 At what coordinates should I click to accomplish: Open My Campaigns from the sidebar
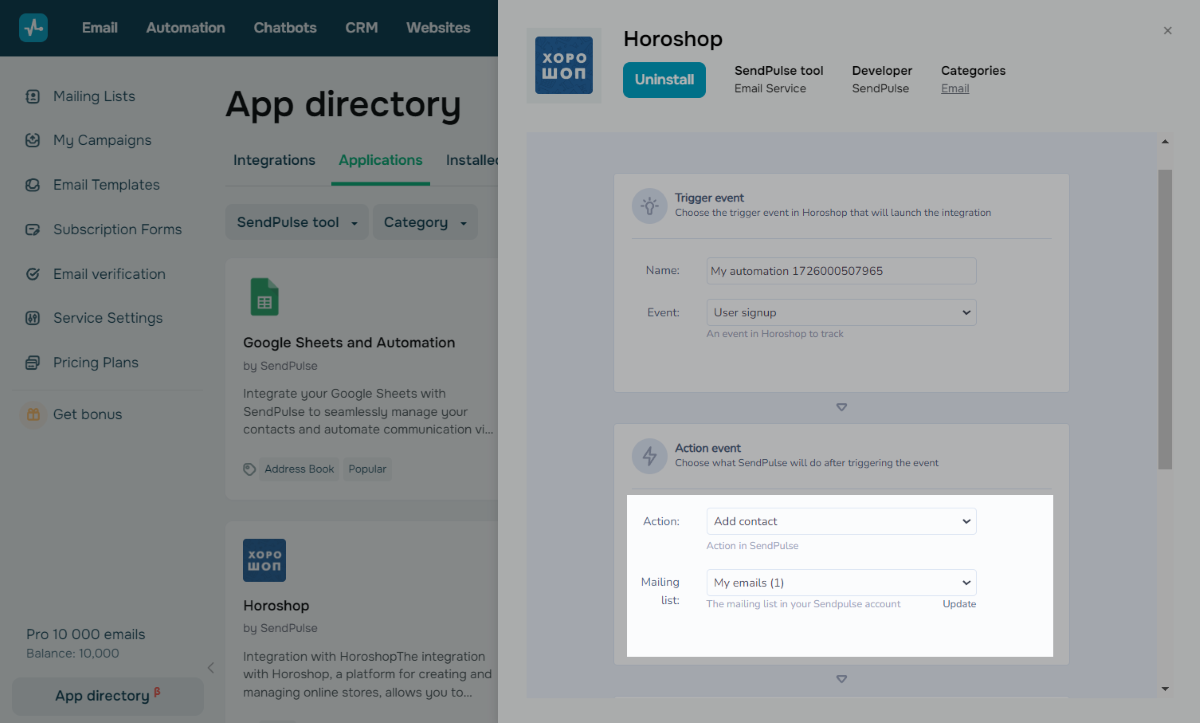(102, 141)
